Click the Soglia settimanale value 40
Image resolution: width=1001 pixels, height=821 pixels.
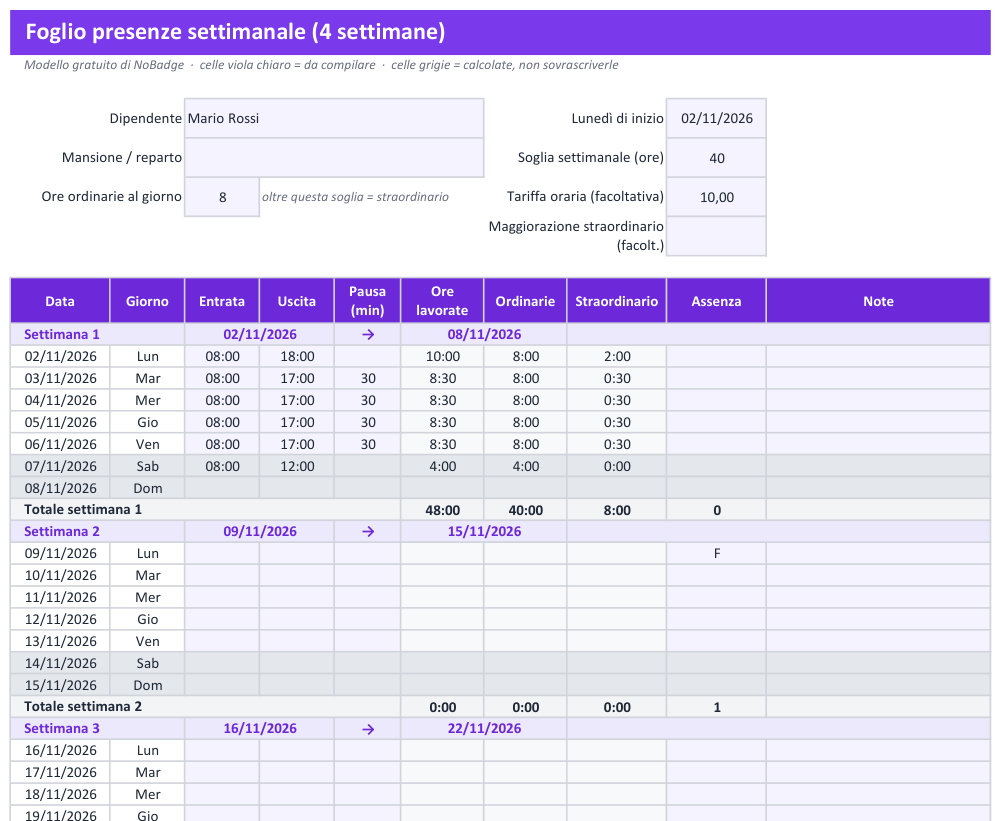(716, 158)
